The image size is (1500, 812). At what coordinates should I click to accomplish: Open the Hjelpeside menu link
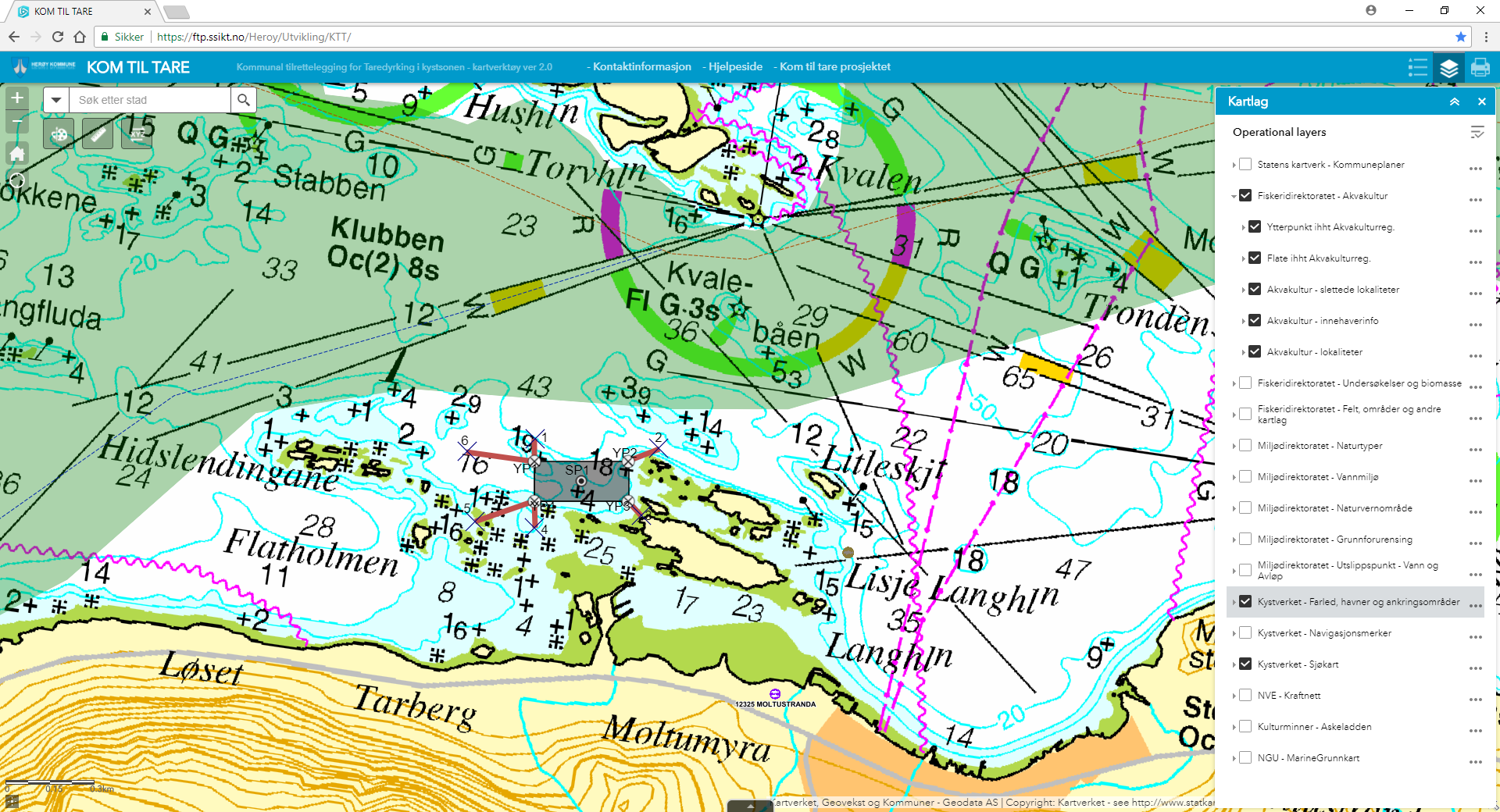point(734,66)
